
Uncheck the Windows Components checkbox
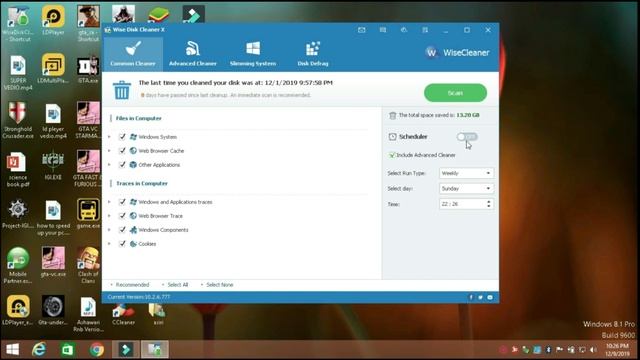click(122, 229)
